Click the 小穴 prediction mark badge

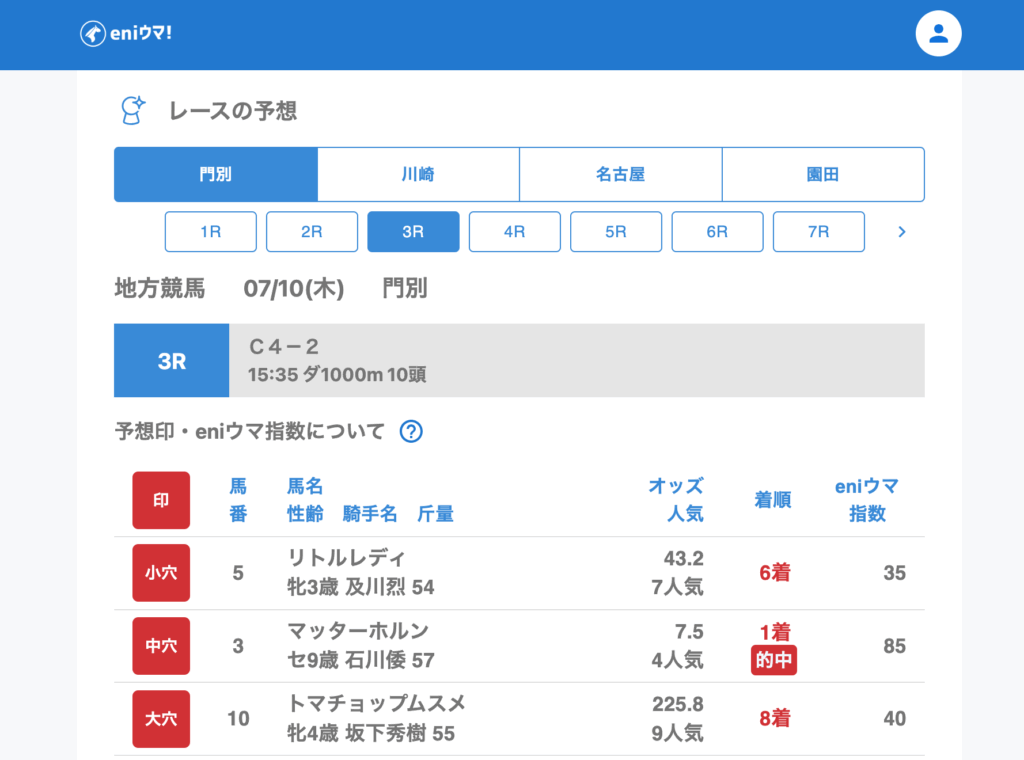click(161, 573)
